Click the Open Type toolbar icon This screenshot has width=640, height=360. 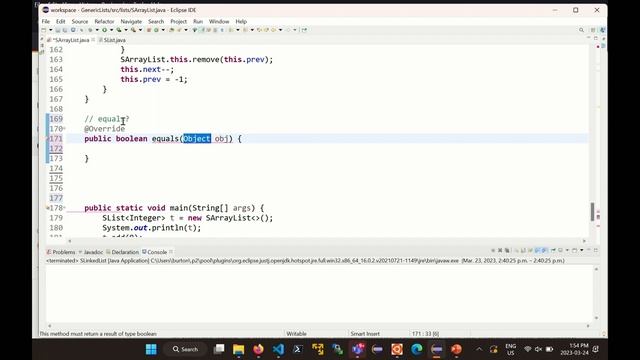pyautogui.click(x=171, y=30)
